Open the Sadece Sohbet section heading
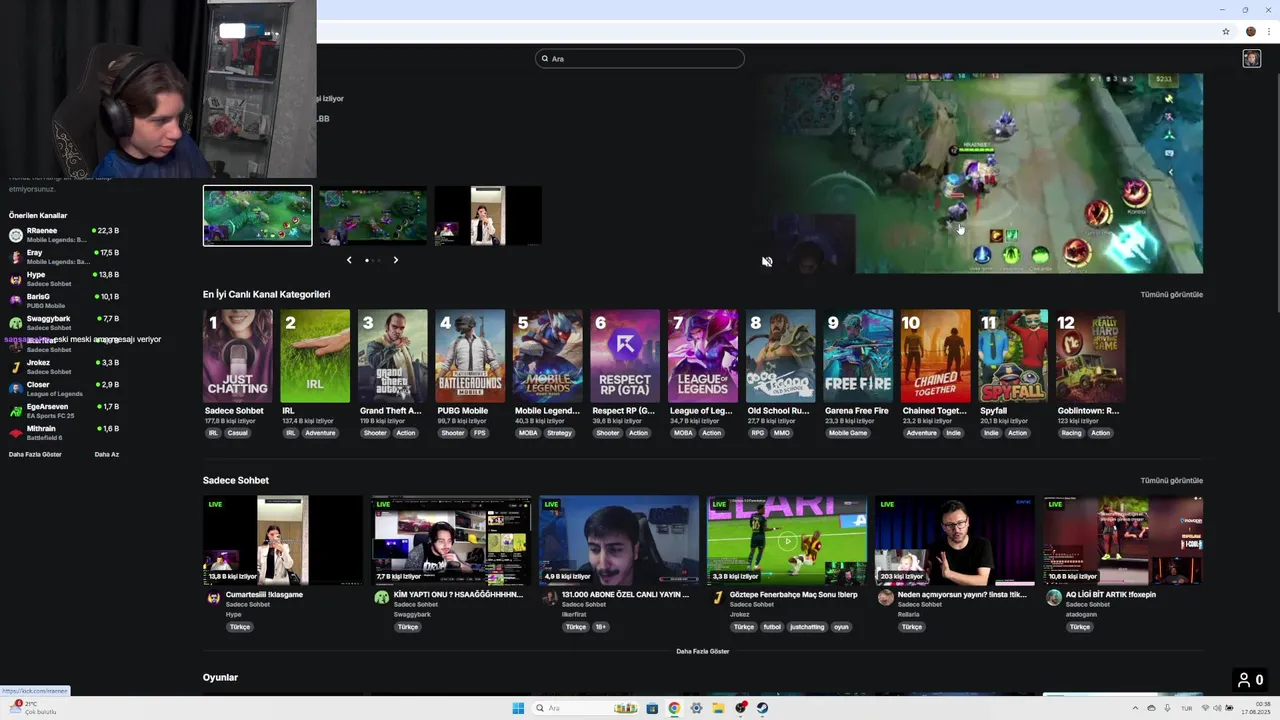This screenshot has height=720, width=1280. point(236,480)
